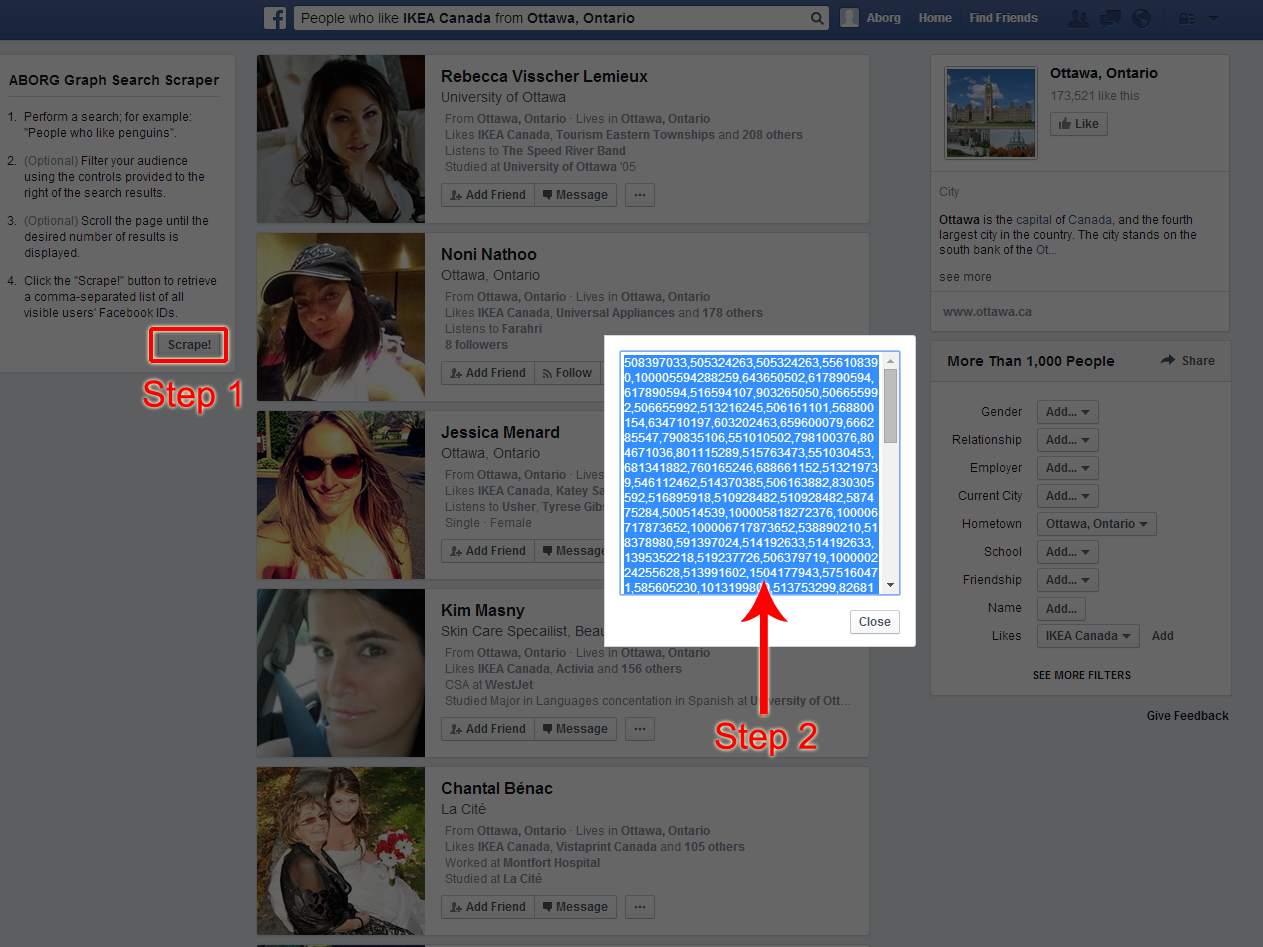Click the Share arrow icon
This screenshot has height=947, width=1263.
1168,360
